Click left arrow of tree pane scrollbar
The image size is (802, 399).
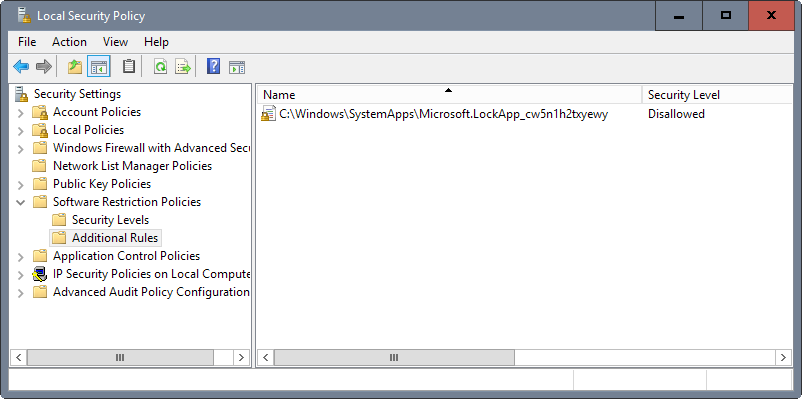coord(18,357)
